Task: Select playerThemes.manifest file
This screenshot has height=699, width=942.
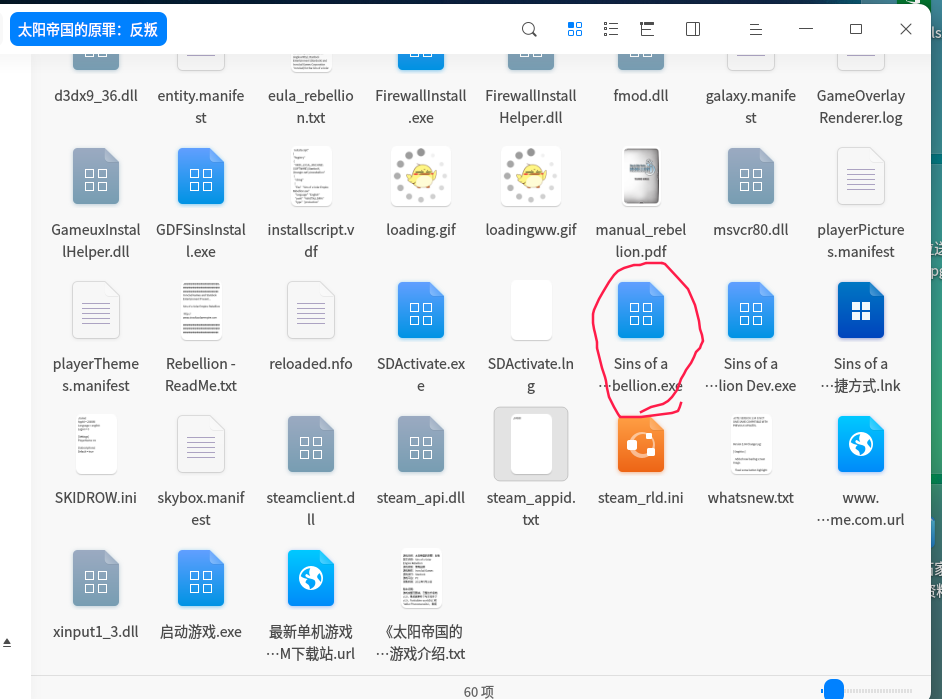Action: click(96, 310)
